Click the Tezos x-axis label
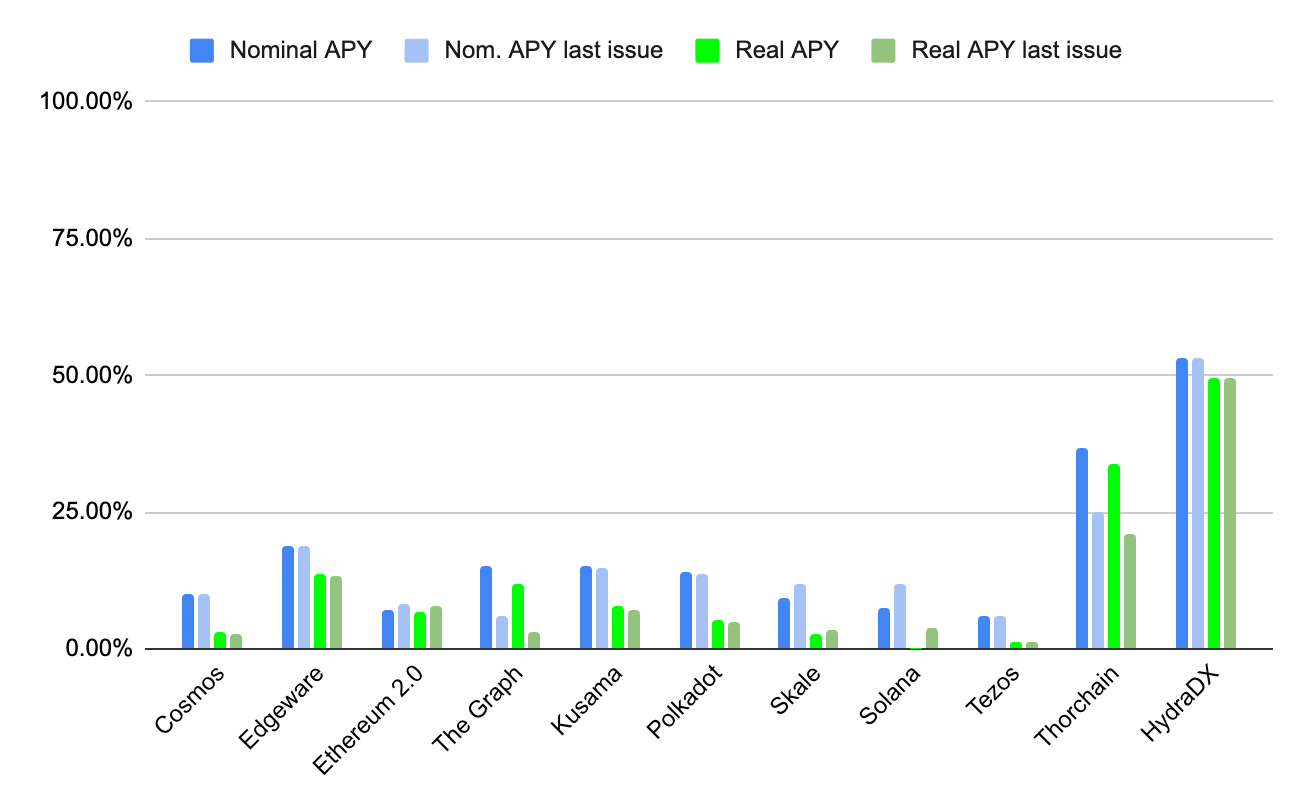 [993, 692]
